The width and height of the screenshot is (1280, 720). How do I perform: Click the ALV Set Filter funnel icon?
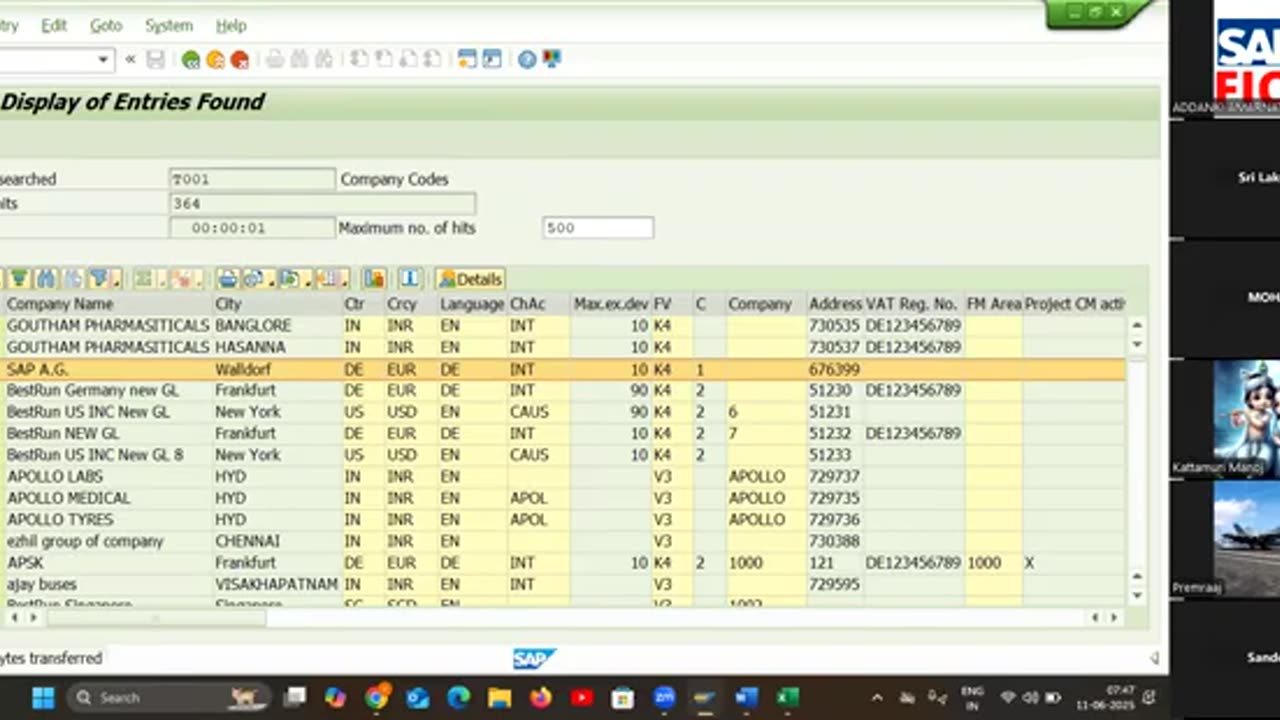click(x=98, y=279)
